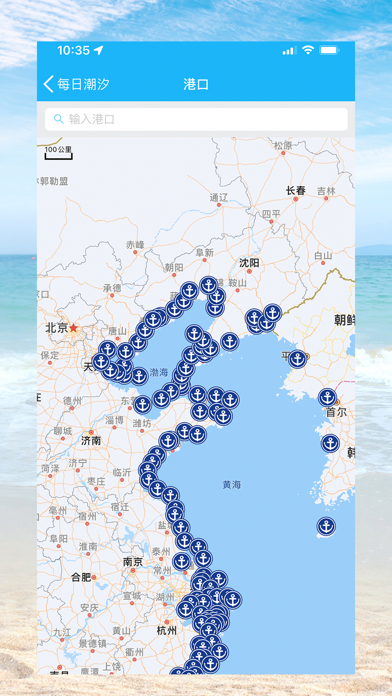Tap the 长春 city label
392x696 pixels.
pyautogui.click(x=296, y=191)
